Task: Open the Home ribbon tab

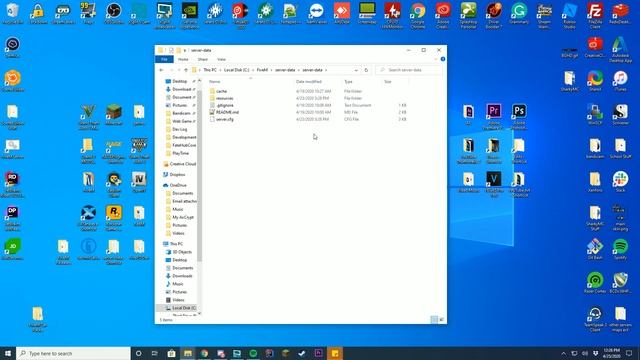Action: [183, 60]
